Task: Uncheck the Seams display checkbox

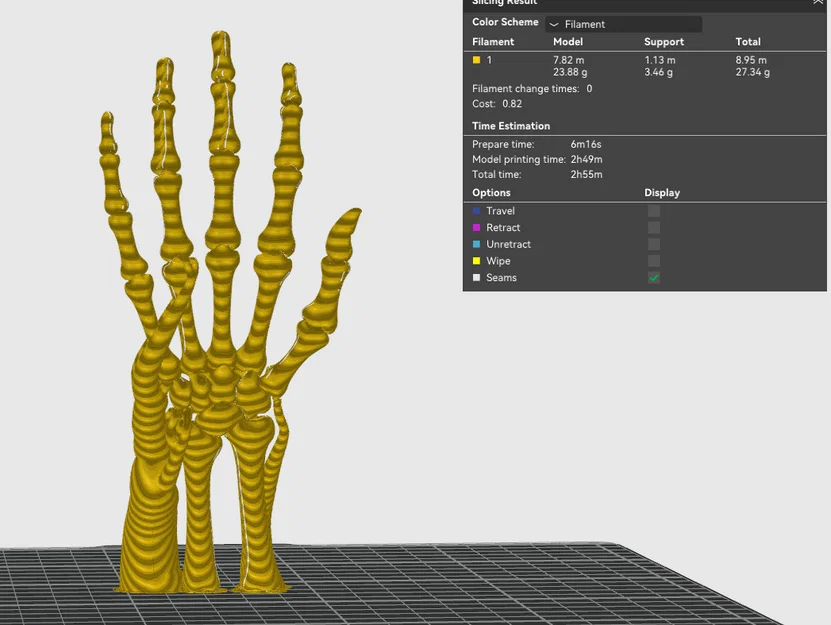Action: pos(654,278)
